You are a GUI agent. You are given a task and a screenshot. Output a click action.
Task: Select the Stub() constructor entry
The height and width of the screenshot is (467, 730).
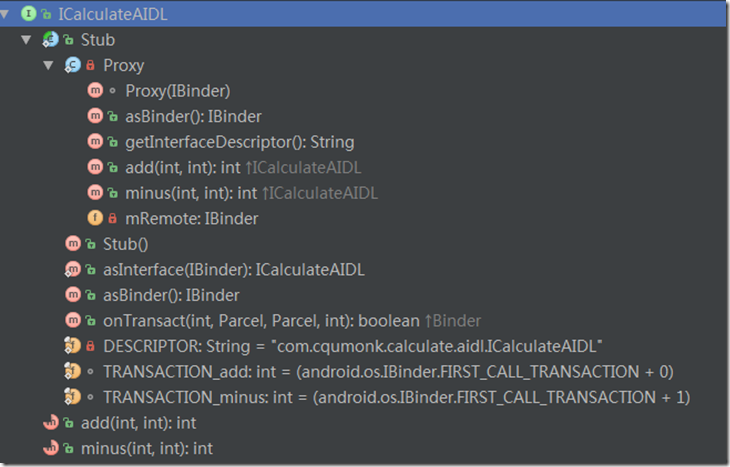[x=126, y=243]
